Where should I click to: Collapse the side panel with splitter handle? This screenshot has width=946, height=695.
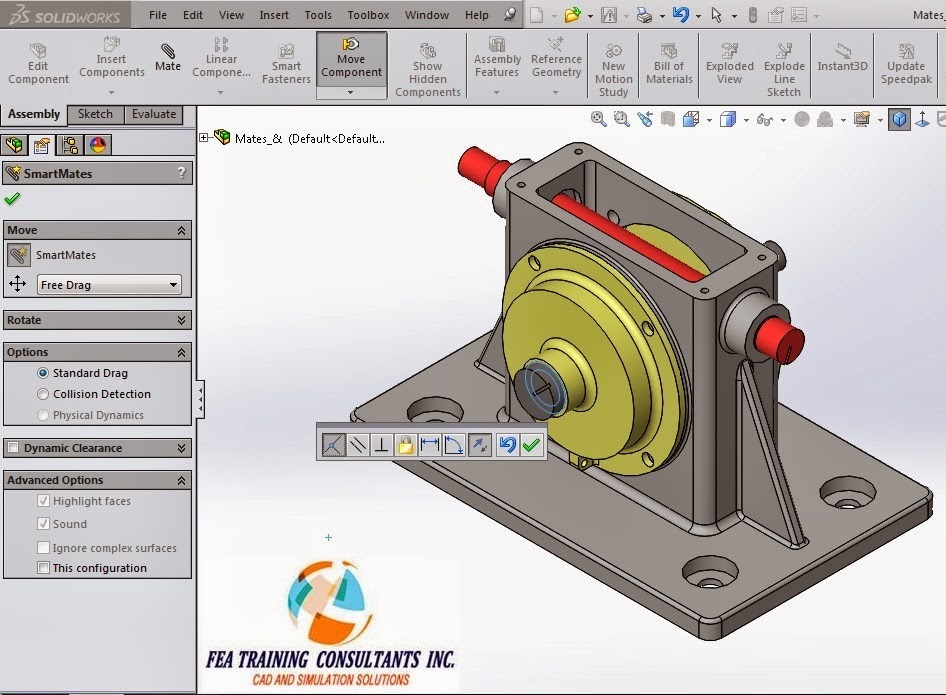click(x=200, y=399)
